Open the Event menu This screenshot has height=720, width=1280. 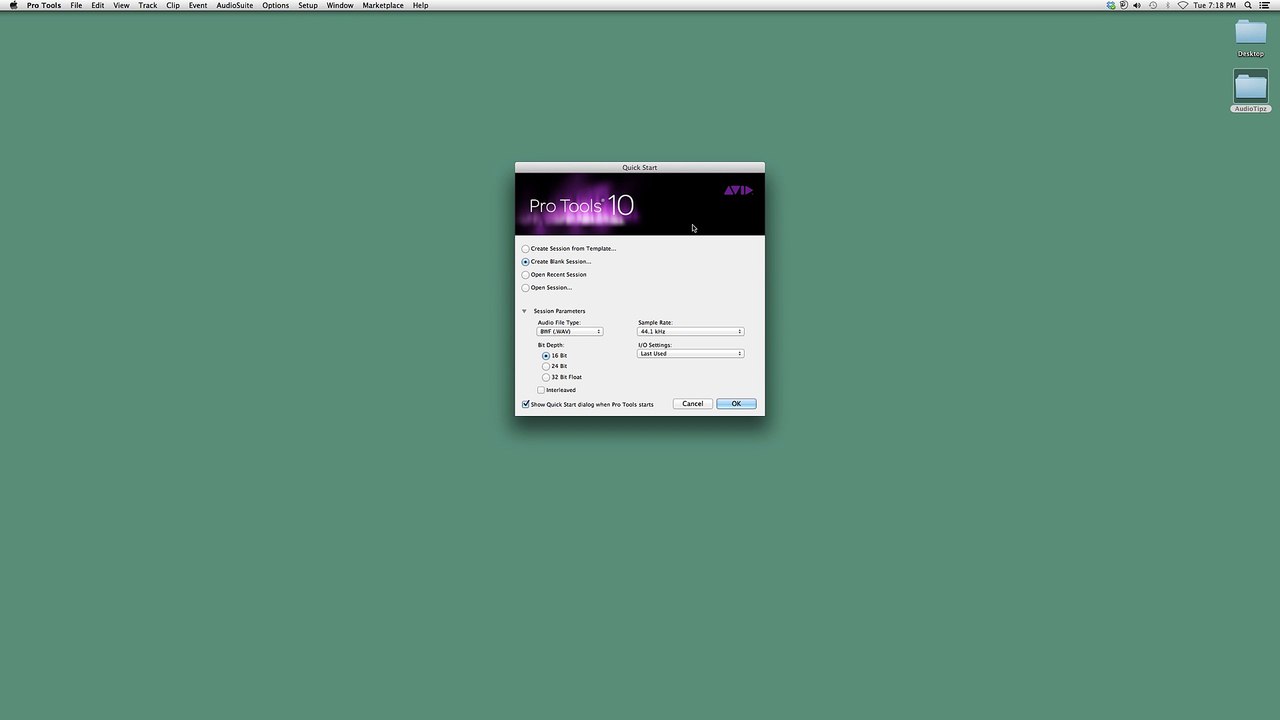tap(198, 5)
